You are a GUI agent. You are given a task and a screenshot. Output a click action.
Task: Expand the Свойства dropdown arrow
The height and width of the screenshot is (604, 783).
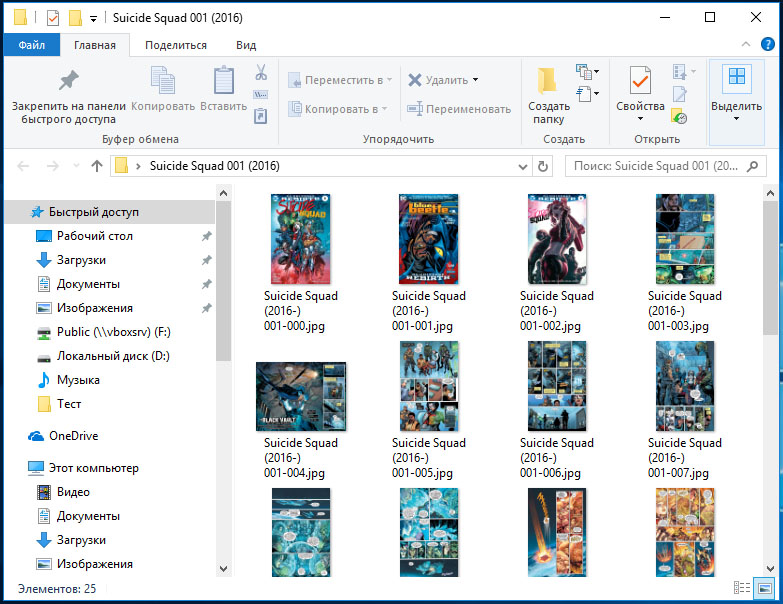(640, 119)
